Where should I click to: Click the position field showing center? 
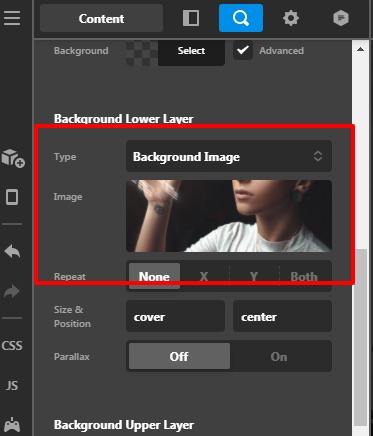point(282,316)
